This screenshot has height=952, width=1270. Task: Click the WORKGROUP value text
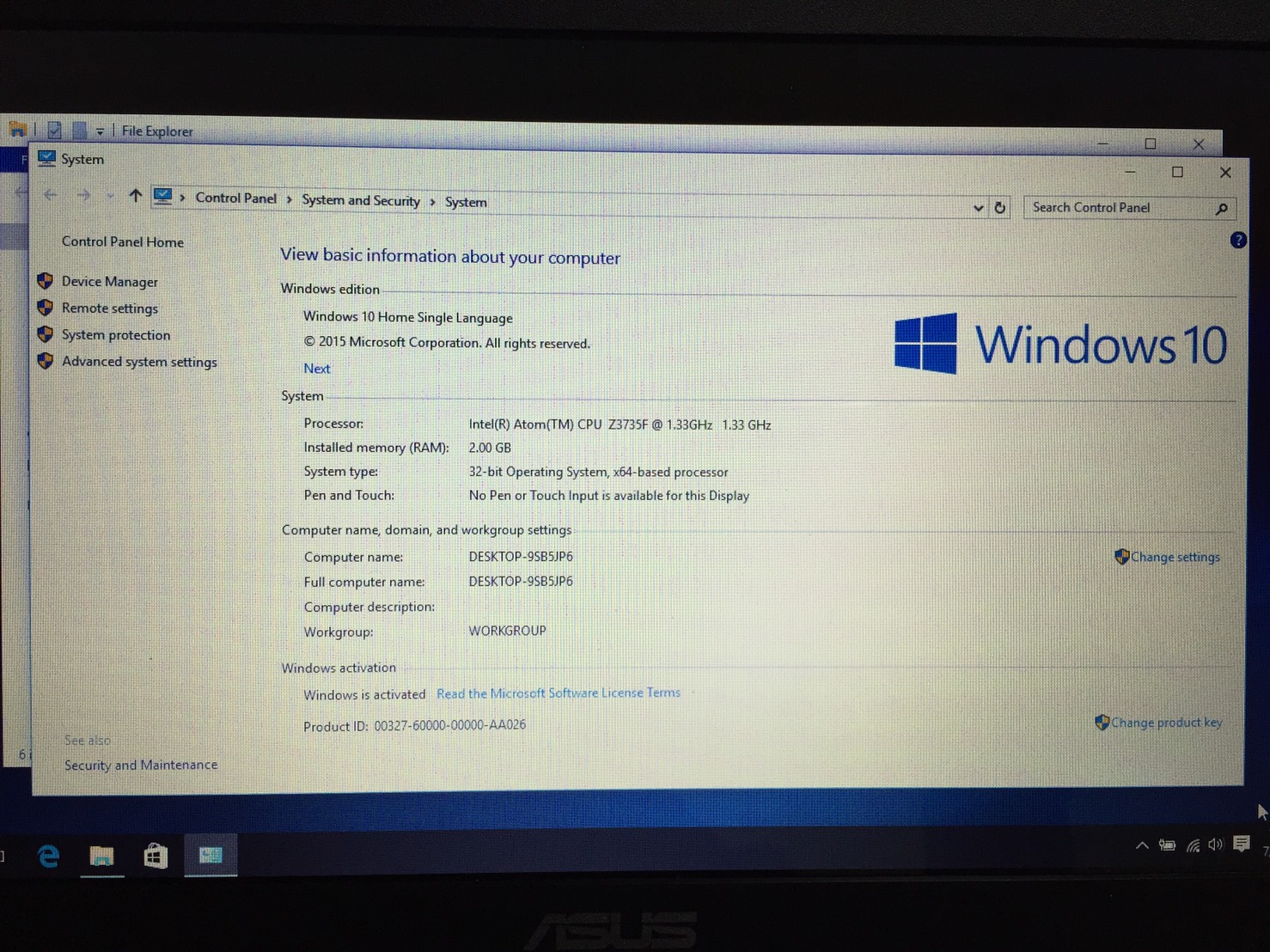[507, 631]
